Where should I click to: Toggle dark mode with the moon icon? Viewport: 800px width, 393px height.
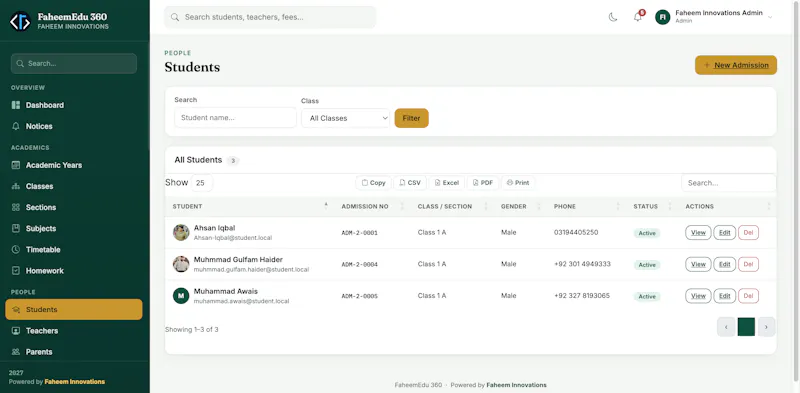point(613,17)
